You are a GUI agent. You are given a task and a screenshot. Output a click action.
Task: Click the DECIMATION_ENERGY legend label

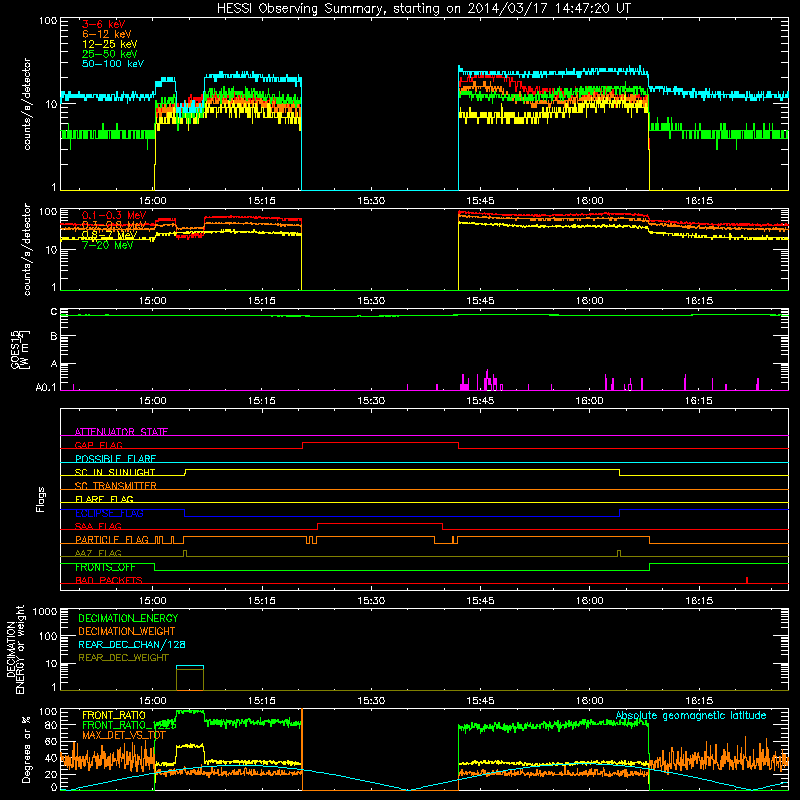click(x=128, y=618)
